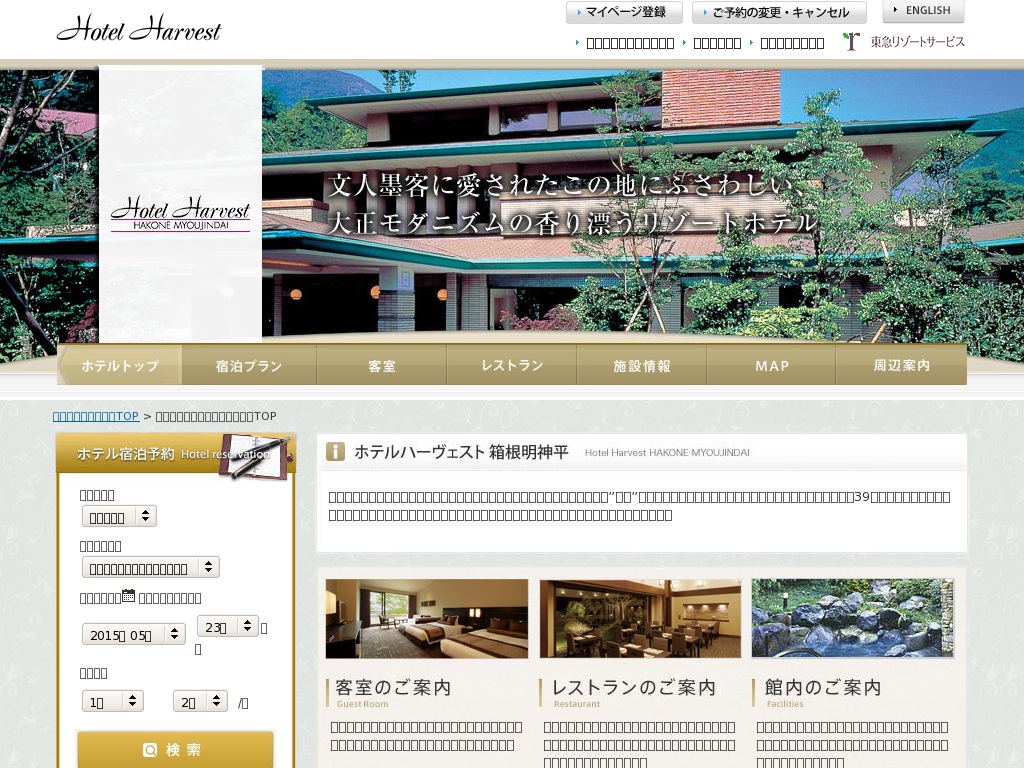Open the 宿泊プラン navigation tab

[249, 365]
